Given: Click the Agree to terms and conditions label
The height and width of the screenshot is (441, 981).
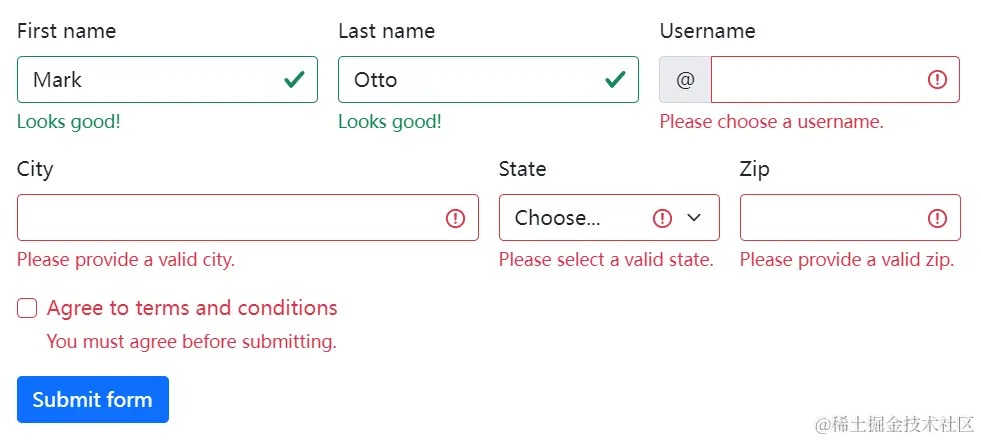Looking at the screenshot, I should pos(192,308).
